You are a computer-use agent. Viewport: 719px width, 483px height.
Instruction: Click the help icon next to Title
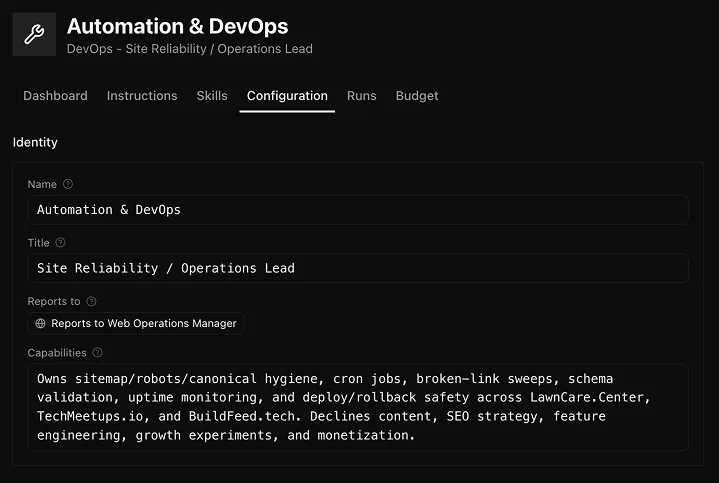pos(61,243)
